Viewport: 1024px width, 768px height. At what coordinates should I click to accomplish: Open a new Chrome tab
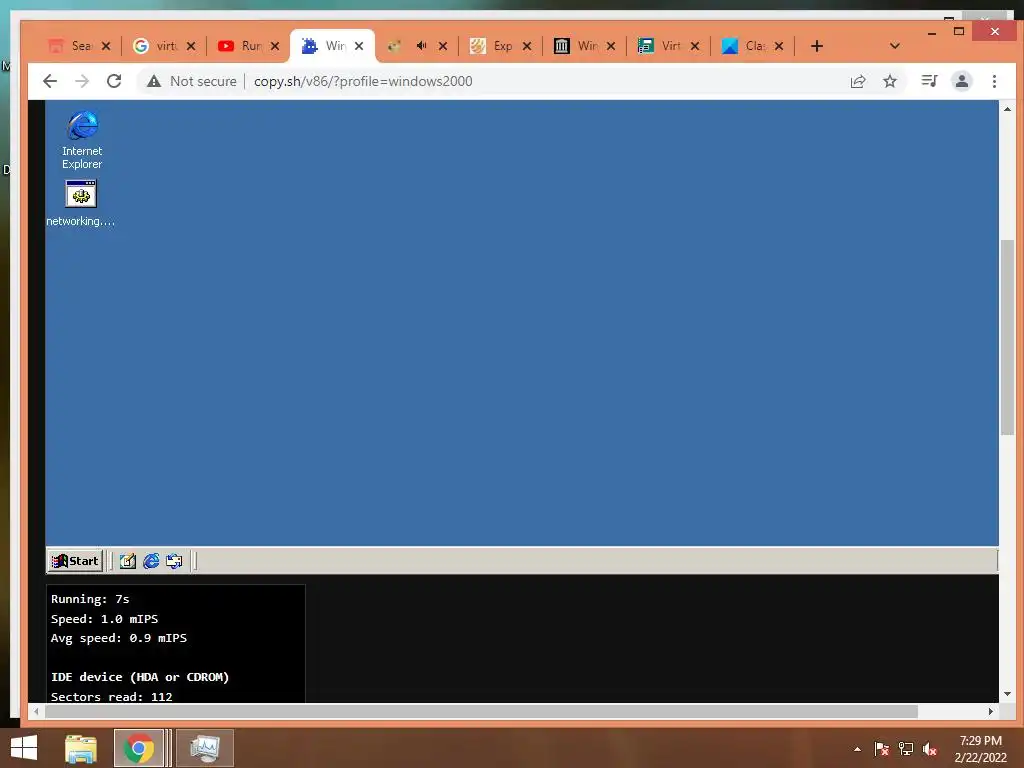pyautogui.click(x=816, y=46)
